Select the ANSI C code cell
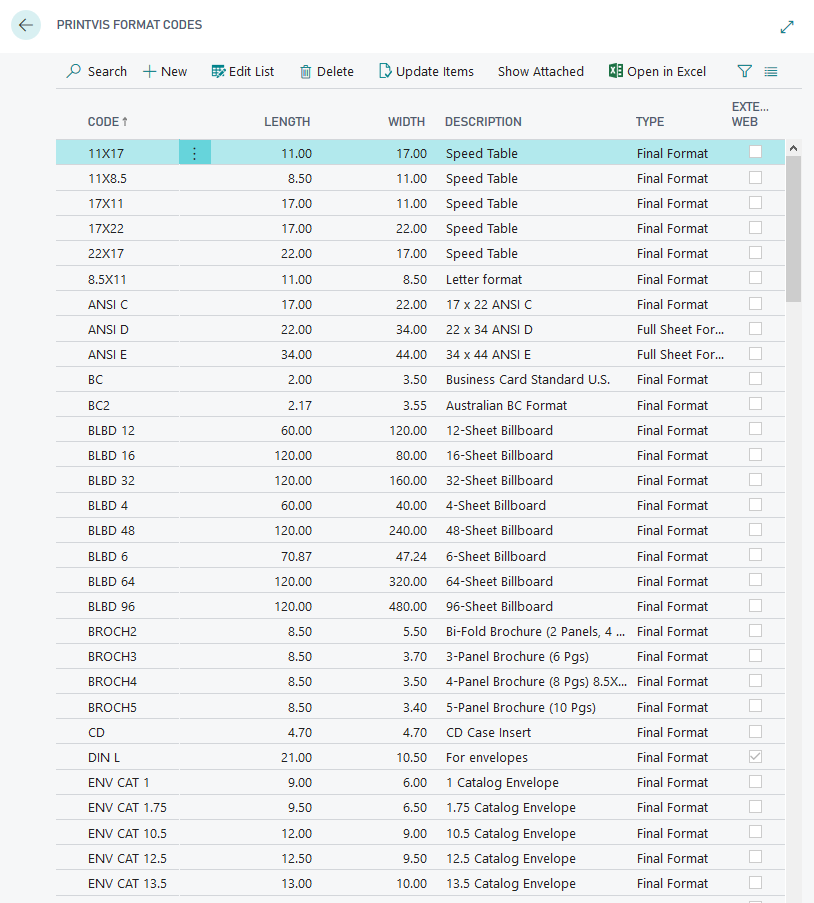 108,304
